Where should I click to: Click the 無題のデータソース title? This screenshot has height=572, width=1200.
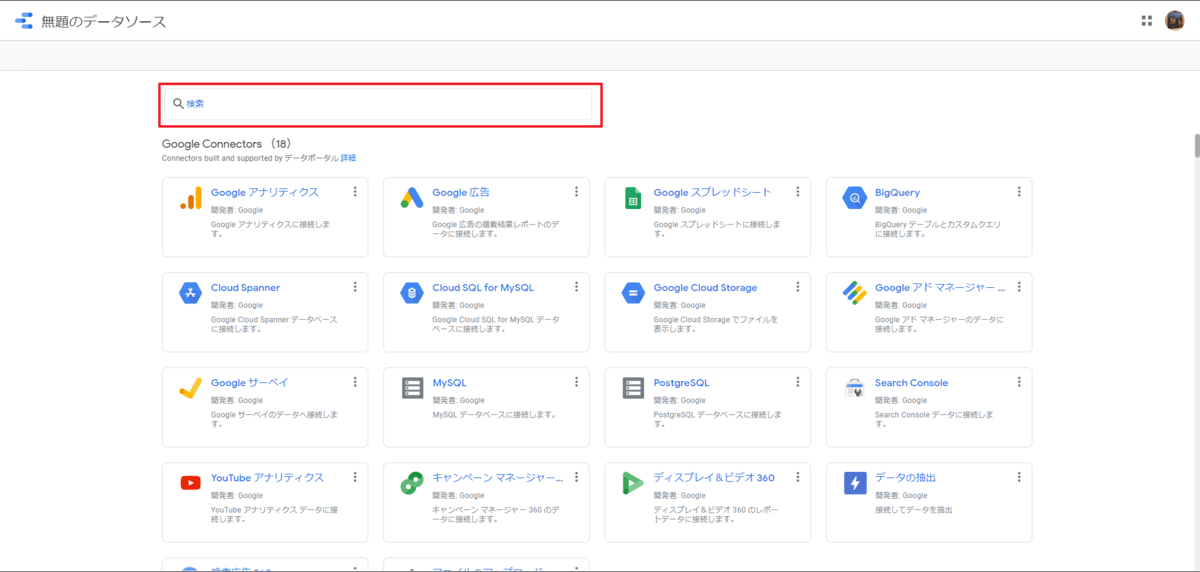point(104,21)
